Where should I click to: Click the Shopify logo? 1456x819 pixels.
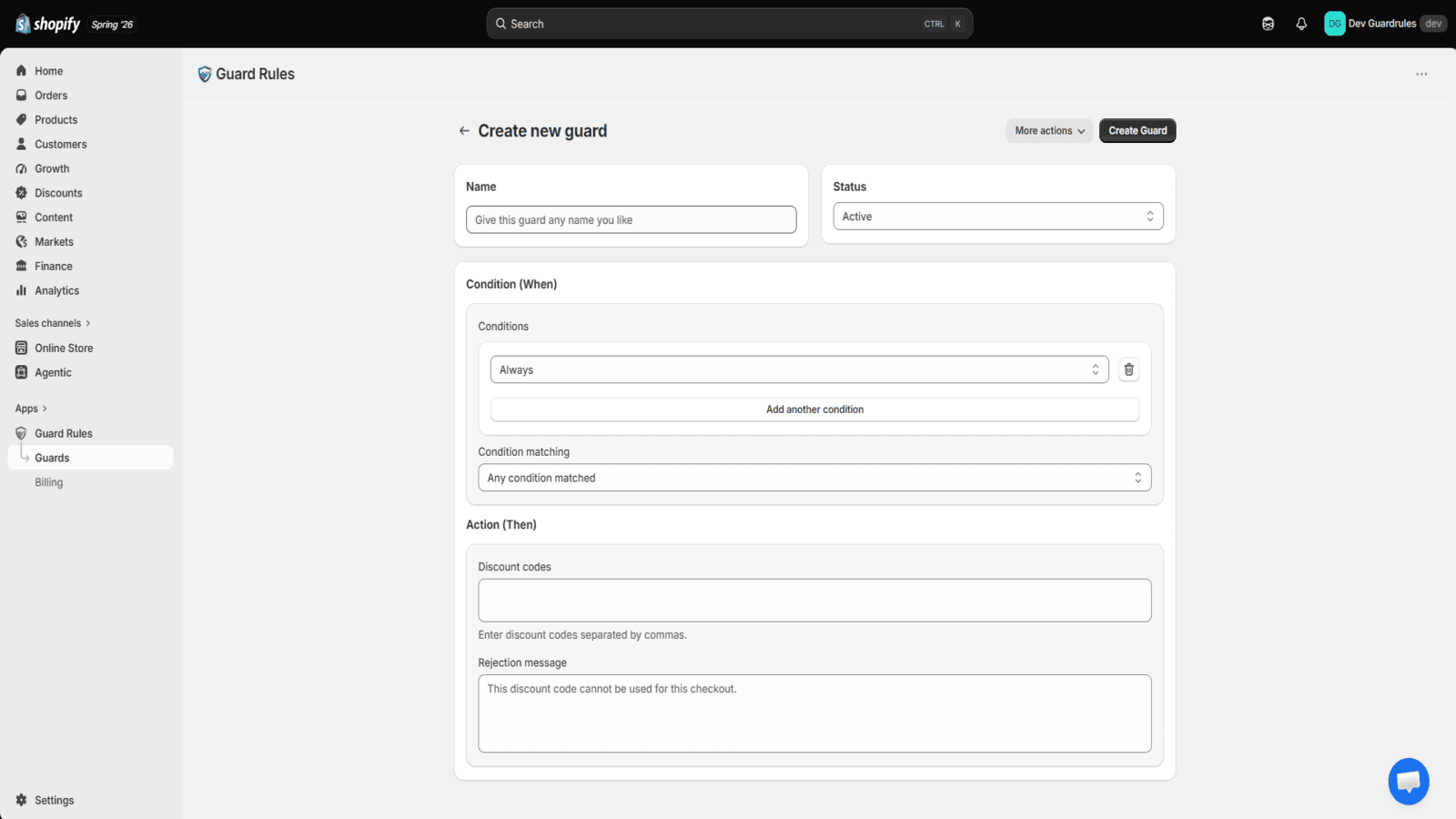click(47, 24)
